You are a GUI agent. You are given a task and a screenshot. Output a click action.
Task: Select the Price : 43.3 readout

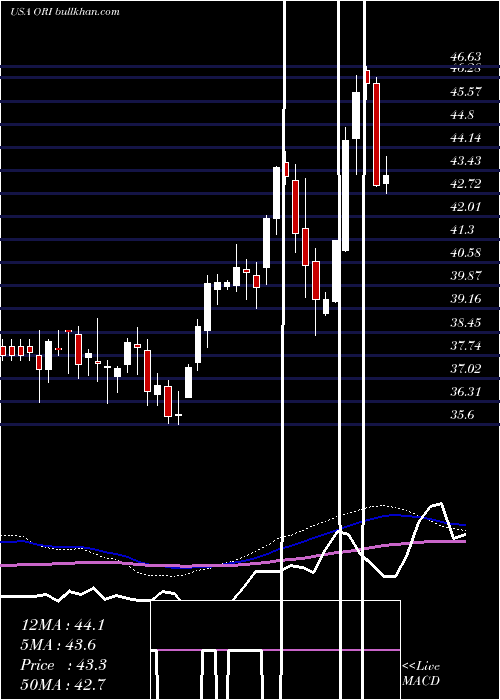[x=63, y=665]
